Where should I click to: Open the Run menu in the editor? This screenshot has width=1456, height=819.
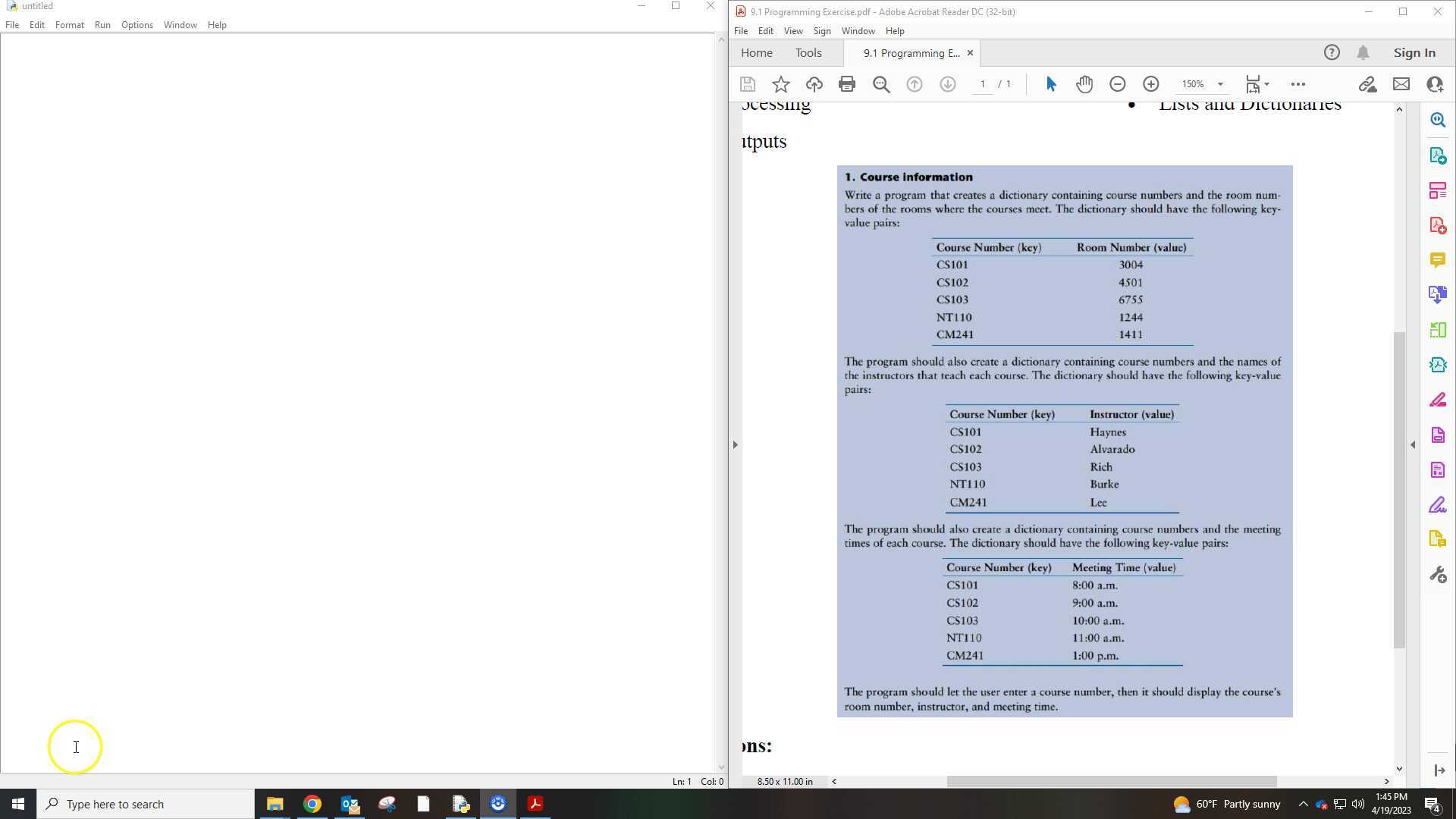102,24
